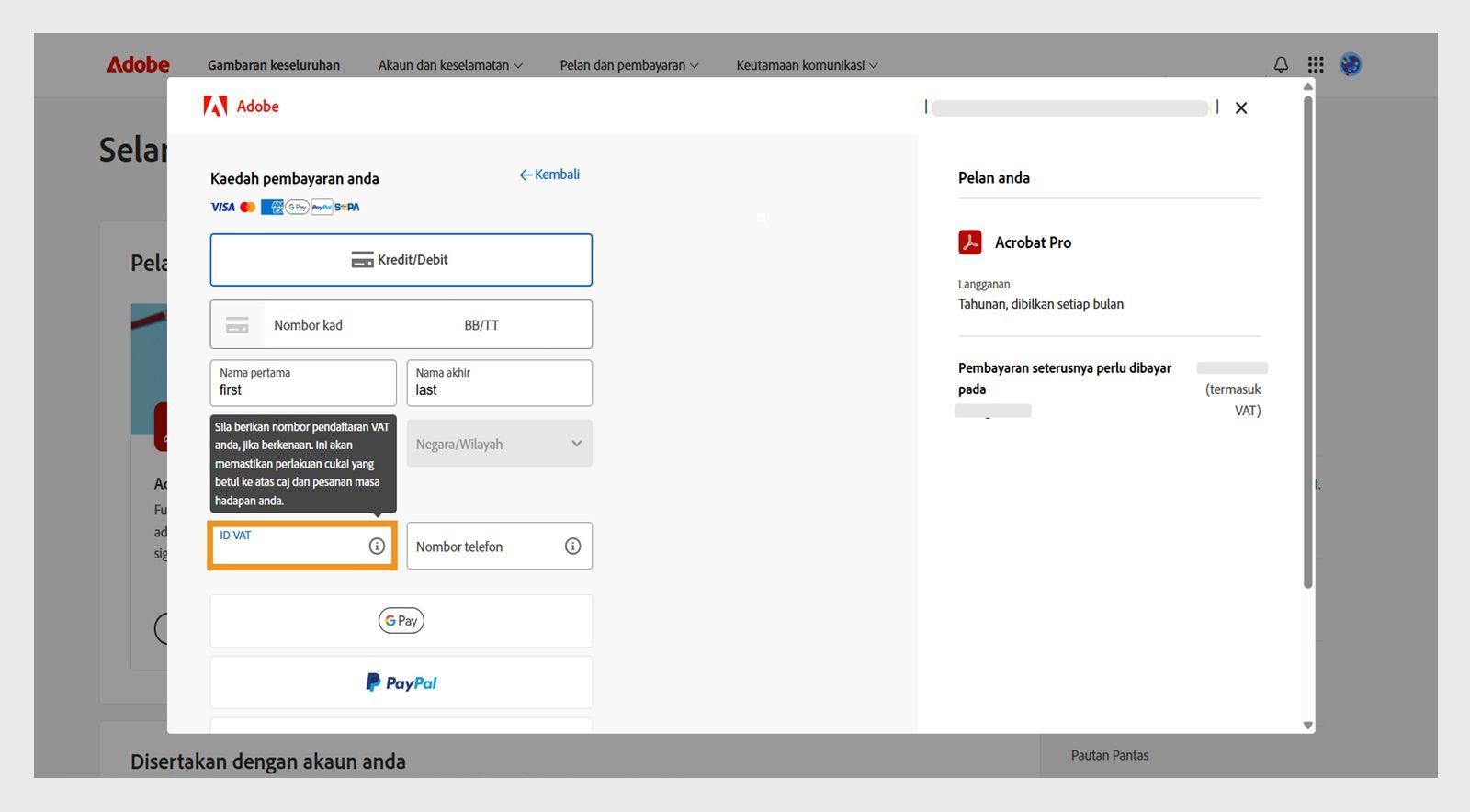Click the Visa logo under payment methods

pos(222,207)
